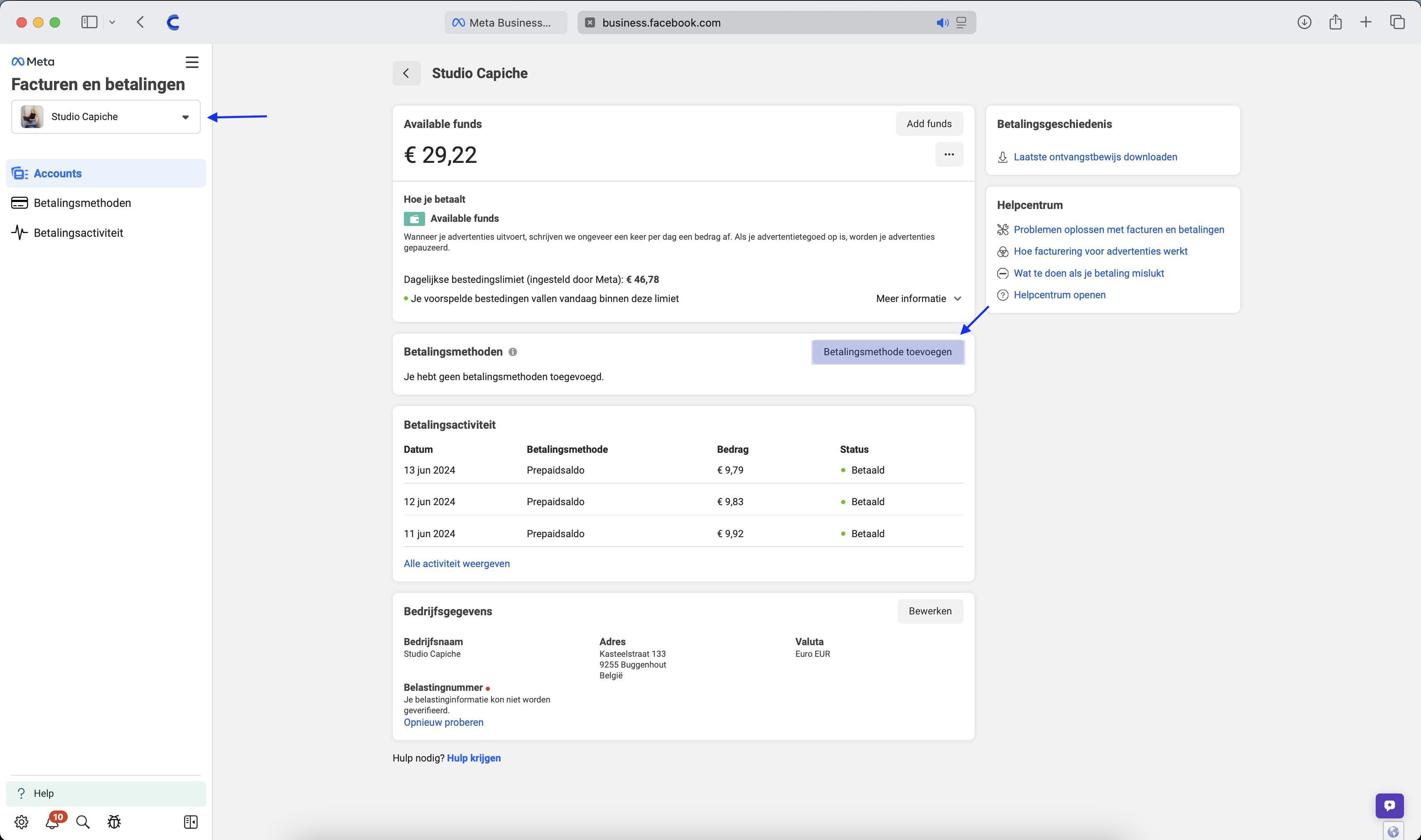Click the bug report icon
The height and width of the screenshot is (840, 1421).
tap(114, 822)
